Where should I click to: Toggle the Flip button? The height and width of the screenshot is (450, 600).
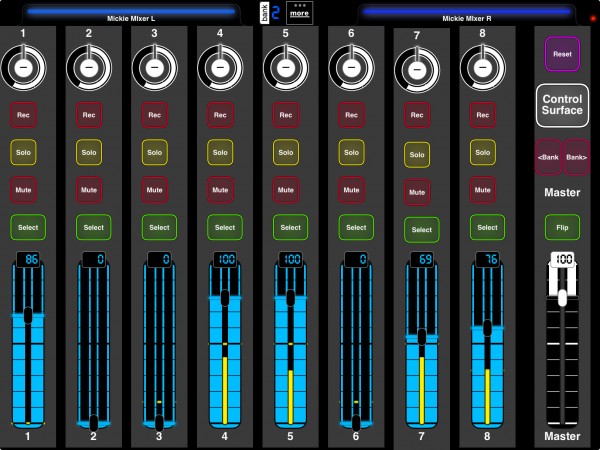pos(562,227)
